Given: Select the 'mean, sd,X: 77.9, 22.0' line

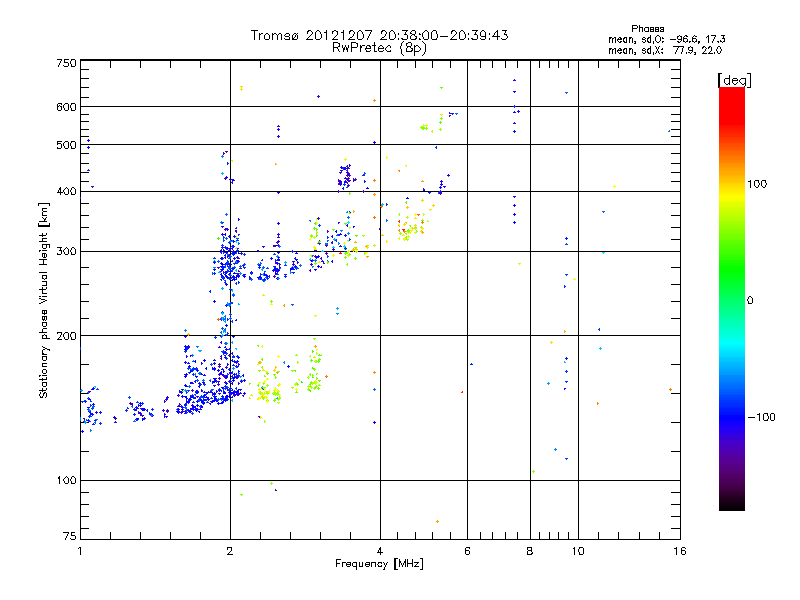Looking at the screenshot, I should tap(665, 50).
